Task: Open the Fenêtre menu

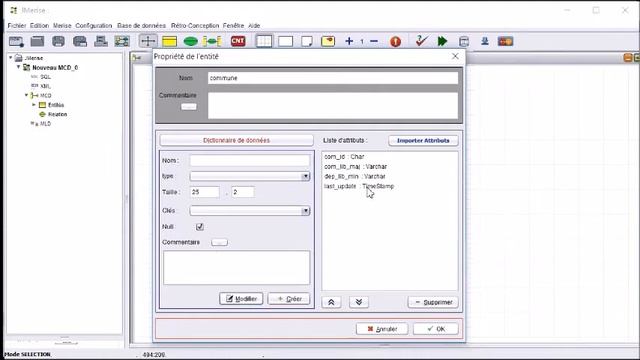Action: 233,25
